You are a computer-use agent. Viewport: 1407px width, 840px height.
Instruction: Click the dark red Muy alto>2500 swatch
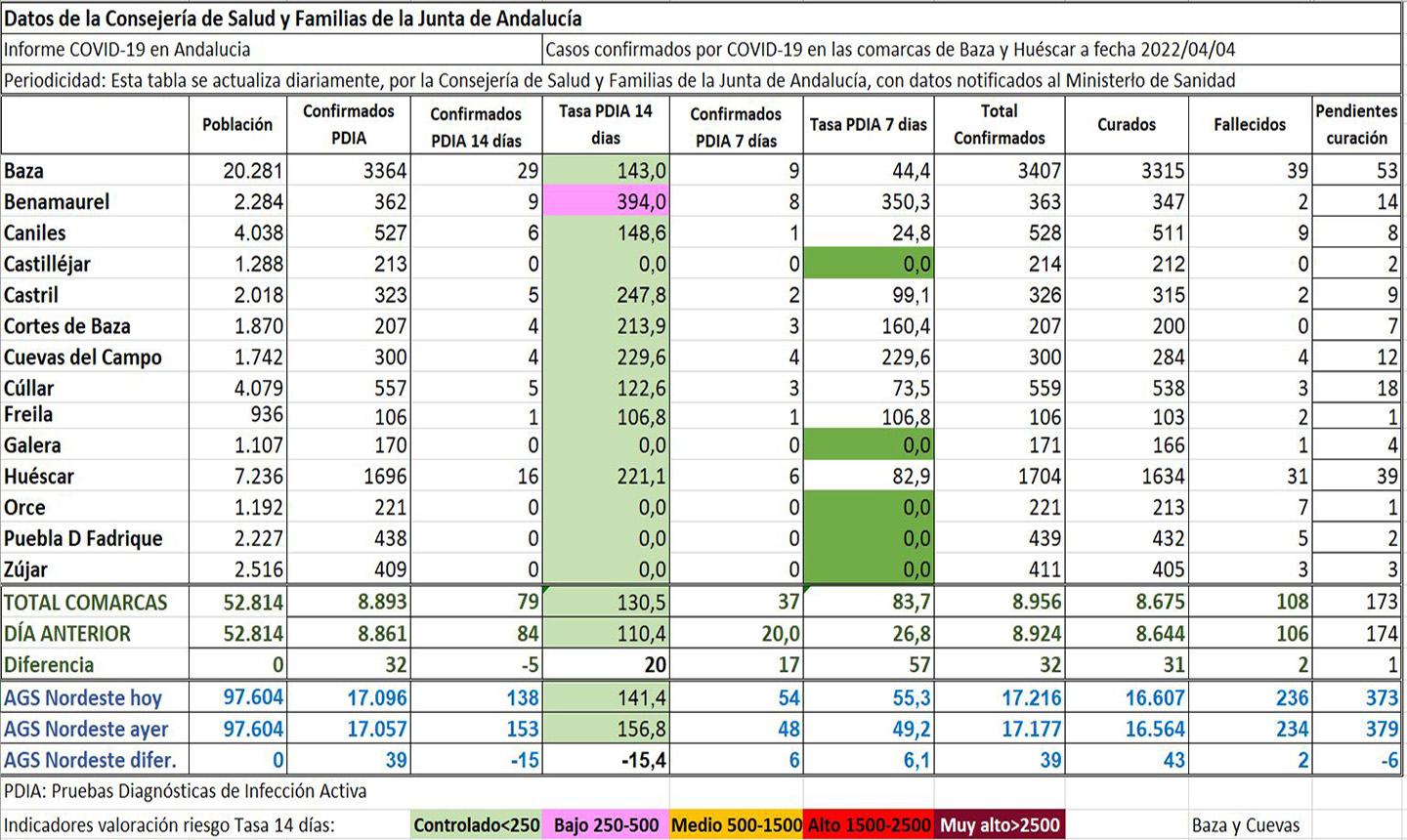pos(999,825)
